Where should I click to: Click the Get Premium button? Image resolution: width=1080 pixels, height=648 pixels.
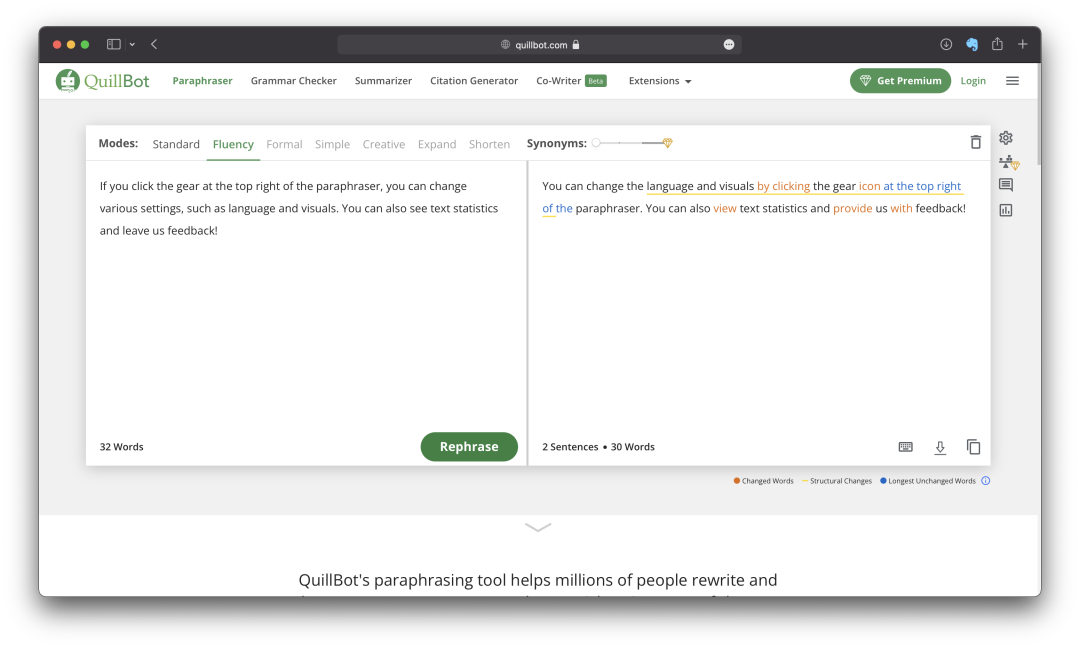coord(900,81)
